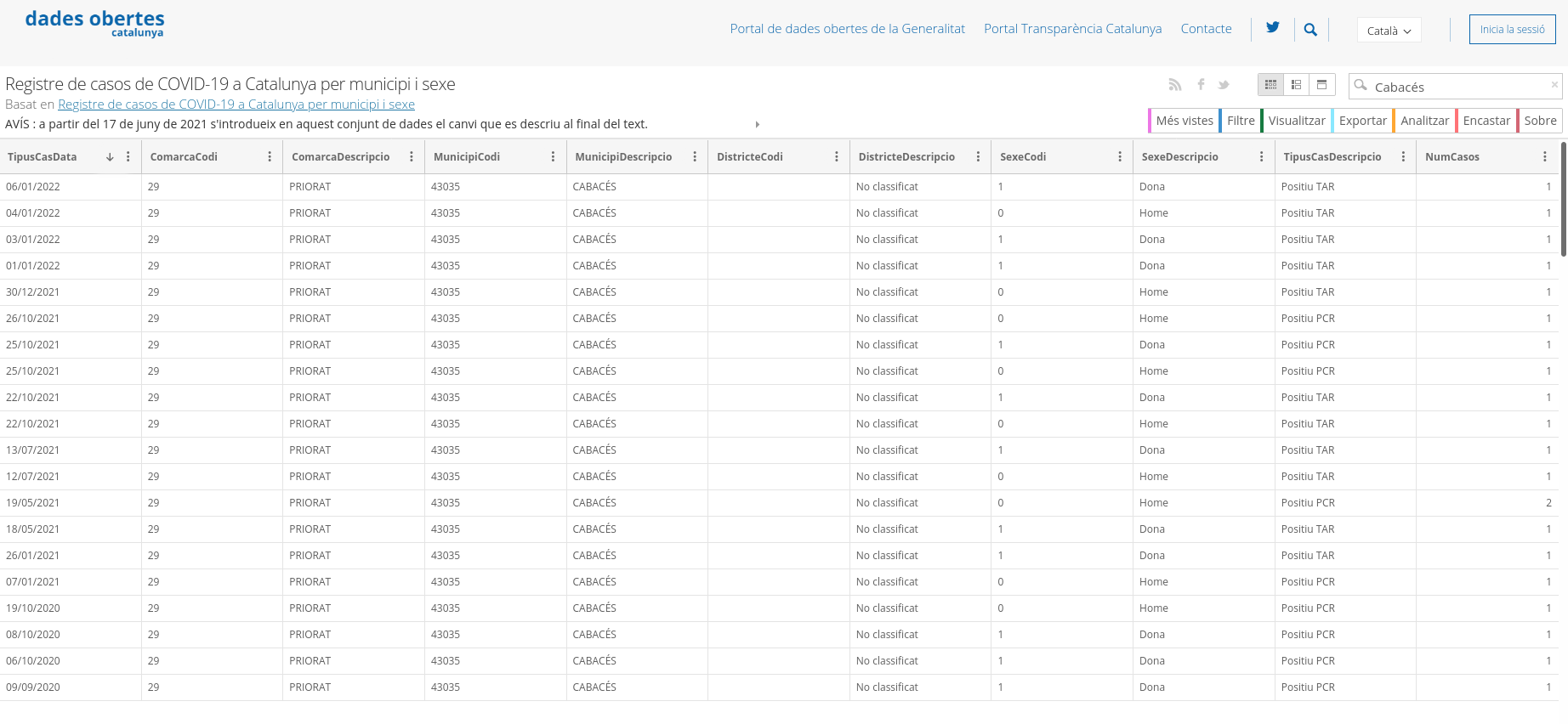The height and width of the screenshot is (724, 1568).
Task: Open the Portal Transparència Catalunya link
Action: (x=1072, y=29)
